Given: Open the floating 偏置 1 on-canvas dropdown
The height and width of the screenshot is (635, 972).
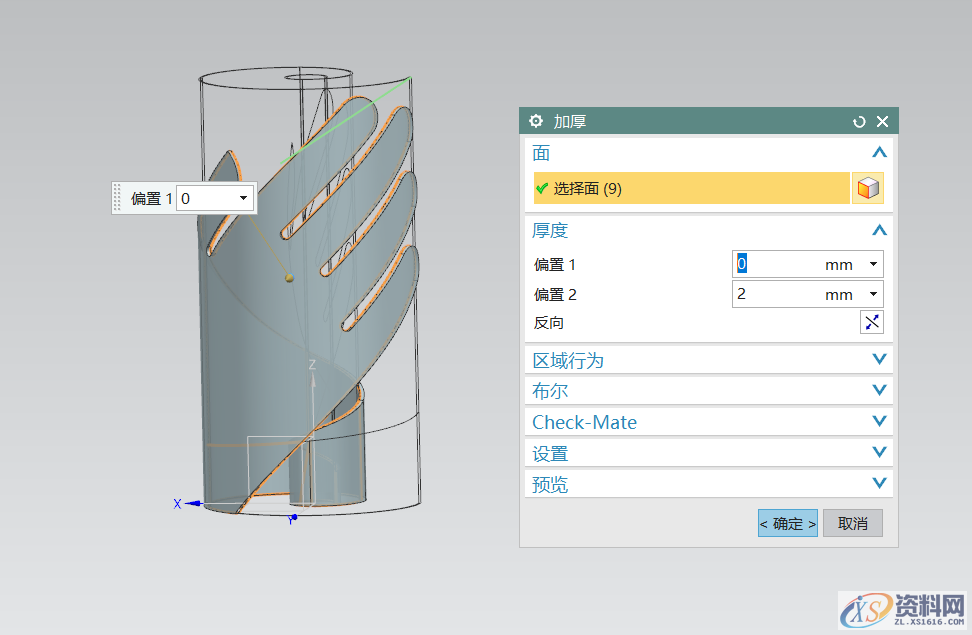Looking at the screenshot, I should 243,199.
